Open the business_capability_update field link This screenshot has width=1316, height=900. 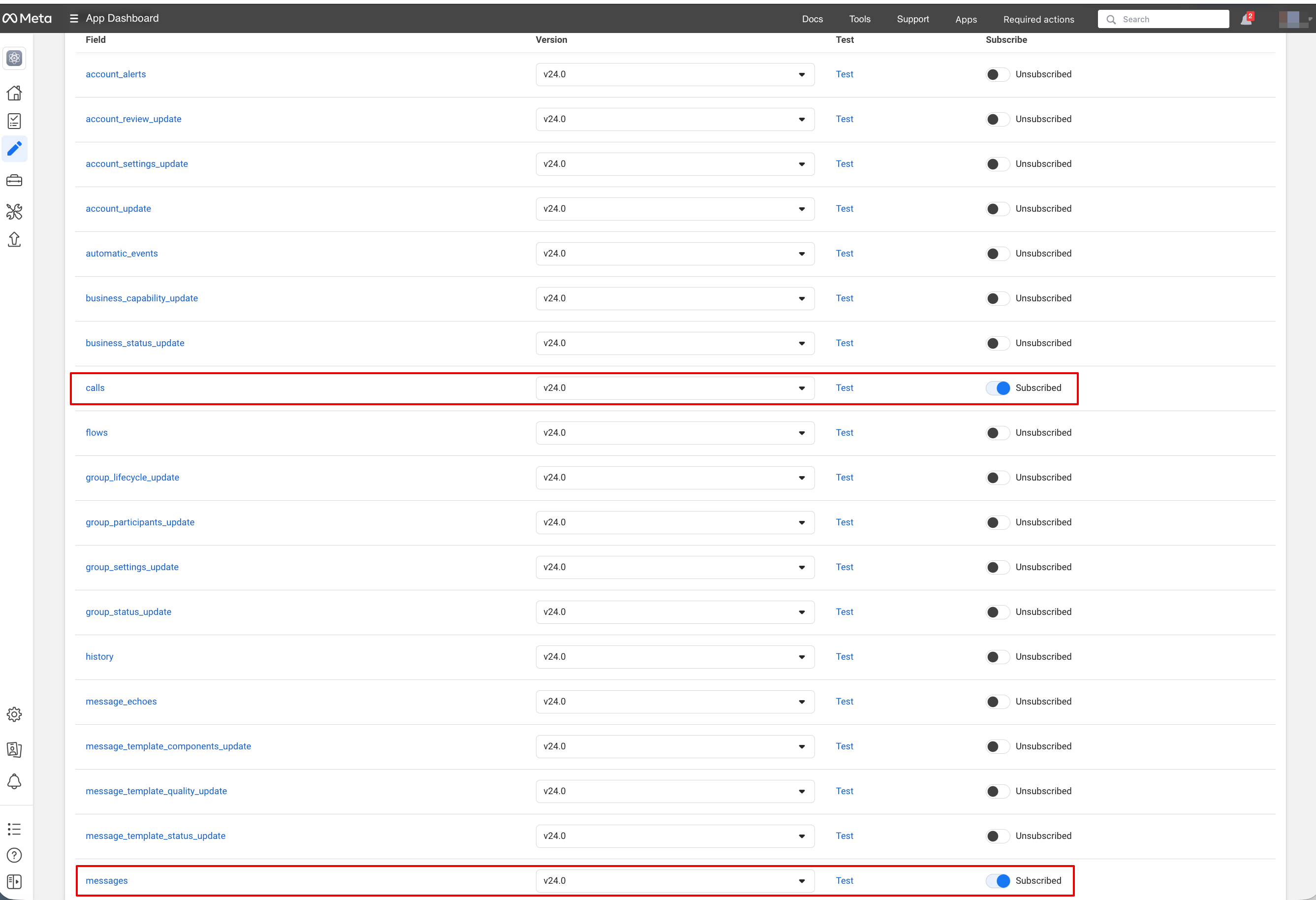point(142,298)
